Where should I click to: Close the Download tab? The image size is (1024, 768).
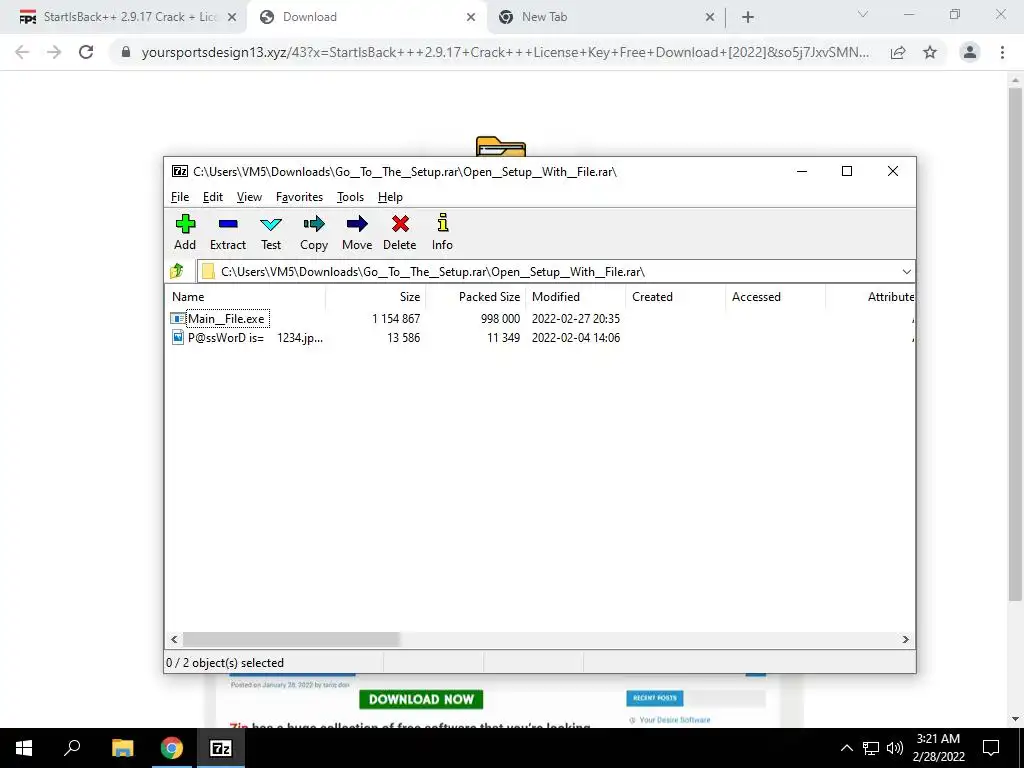point(471,18)
